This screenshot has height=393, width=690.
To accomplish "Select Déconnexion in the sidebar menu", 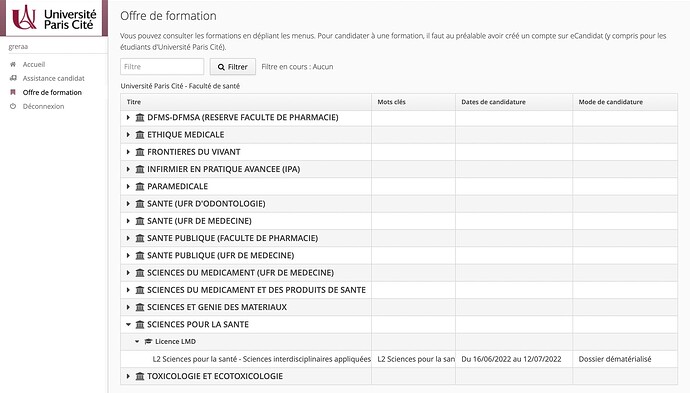I will tap(44, 107).
